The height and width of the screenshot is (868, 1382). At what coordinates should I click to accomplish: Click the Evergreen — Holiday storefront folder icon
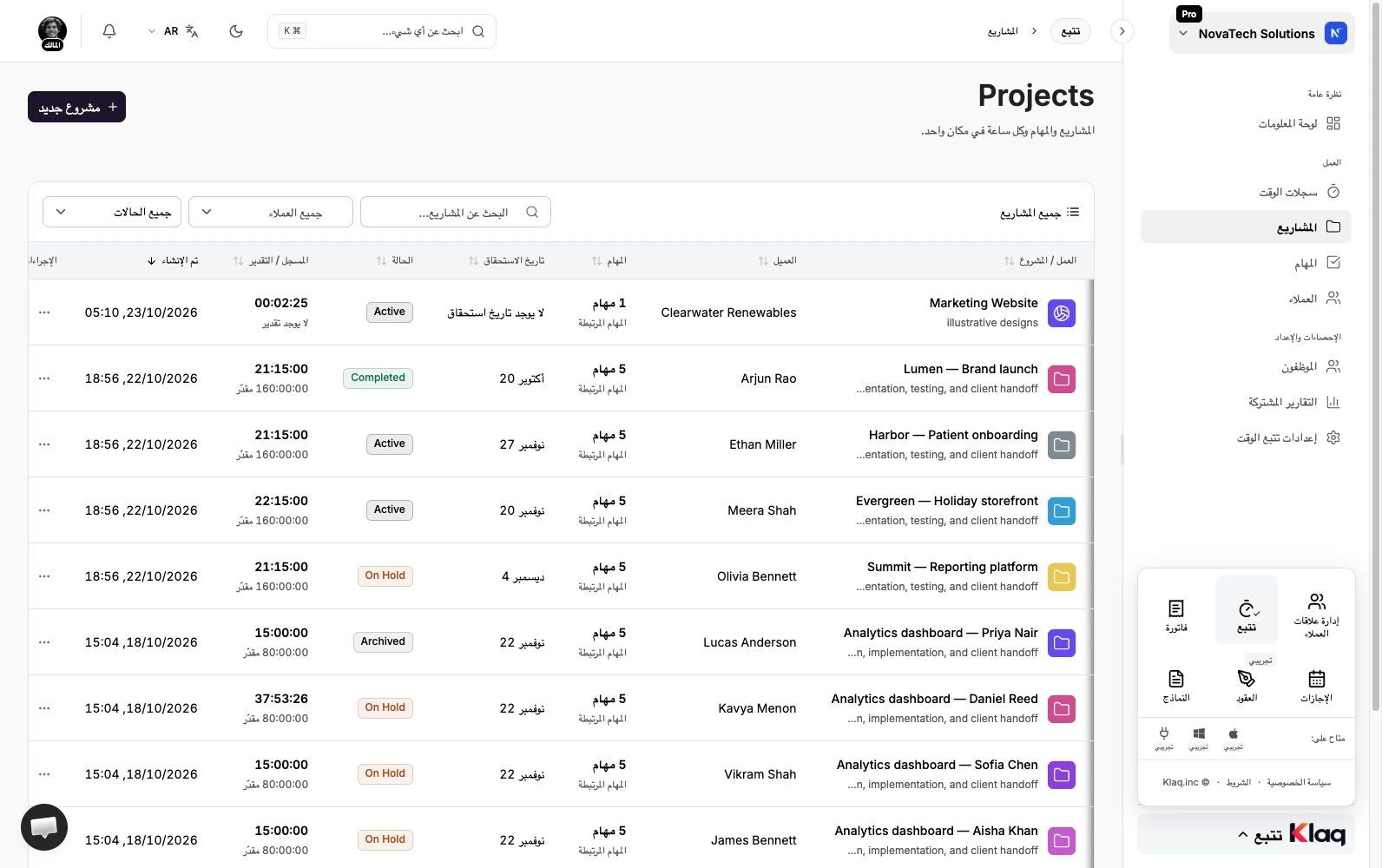click(1062, 510)
